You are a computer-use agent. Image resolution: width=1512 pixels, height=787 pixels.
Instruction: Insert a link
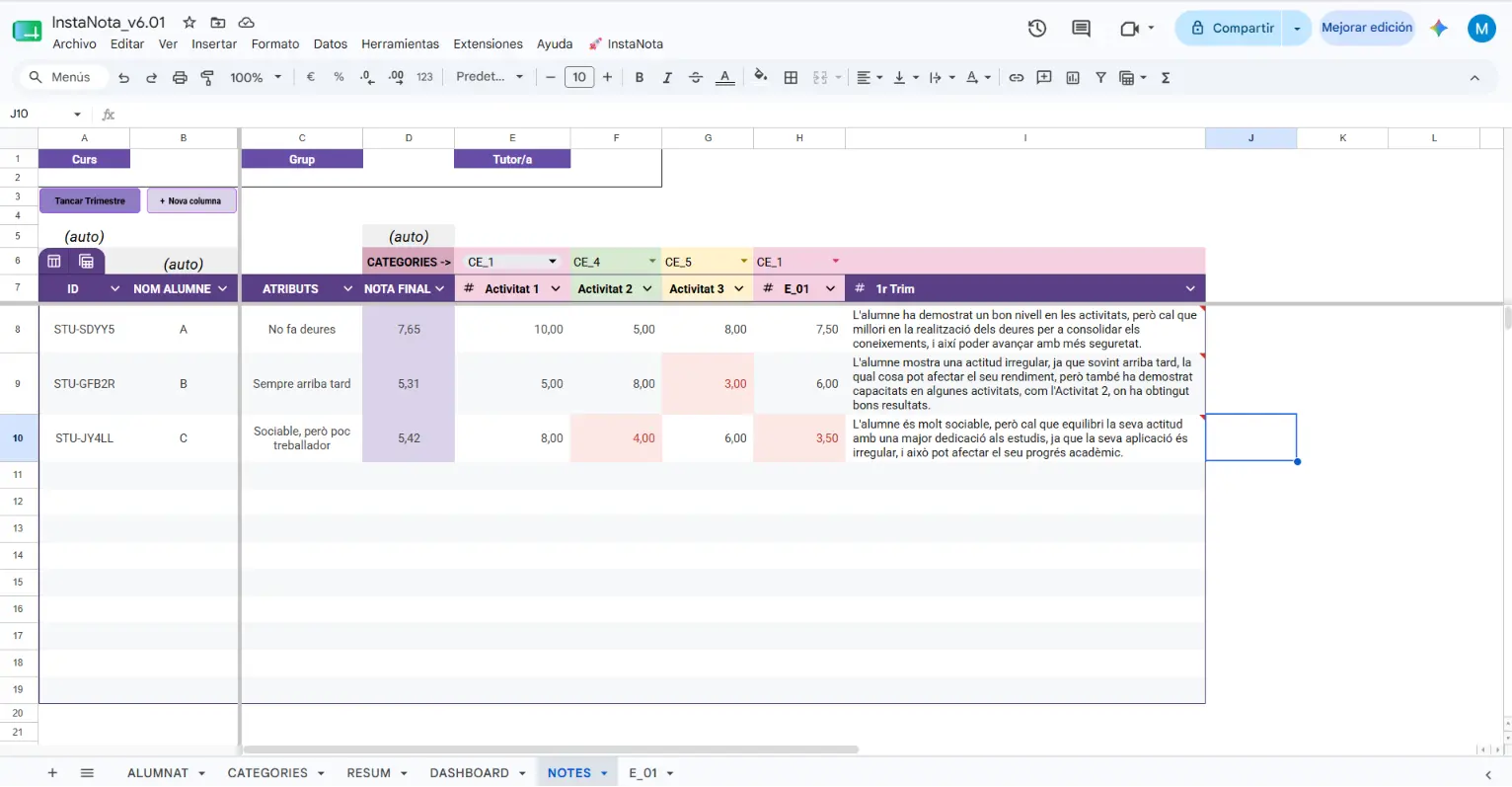1016,77
